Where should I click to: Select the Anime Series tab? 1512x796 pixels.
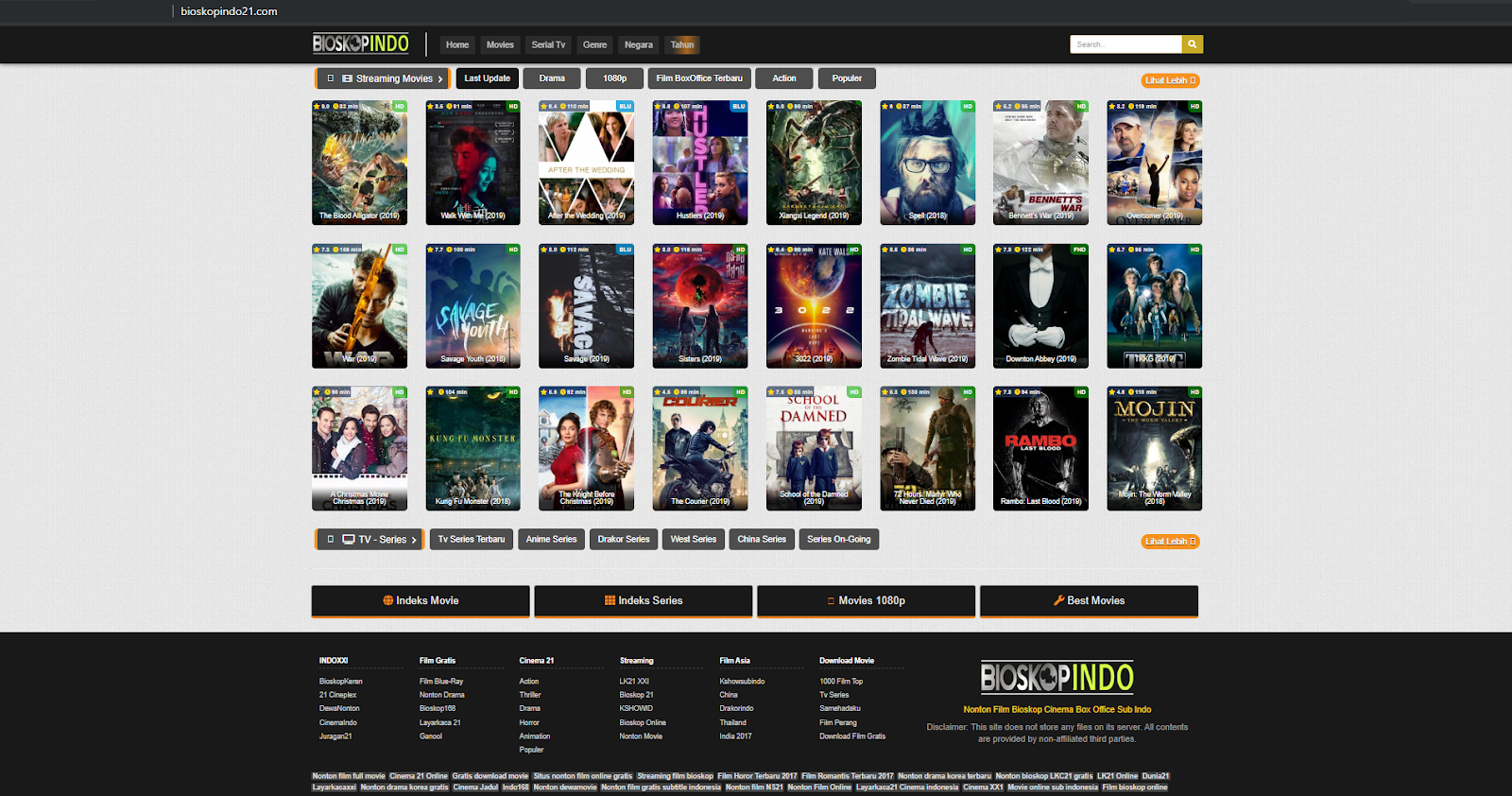pyautogui.click(x=551, y=539)
